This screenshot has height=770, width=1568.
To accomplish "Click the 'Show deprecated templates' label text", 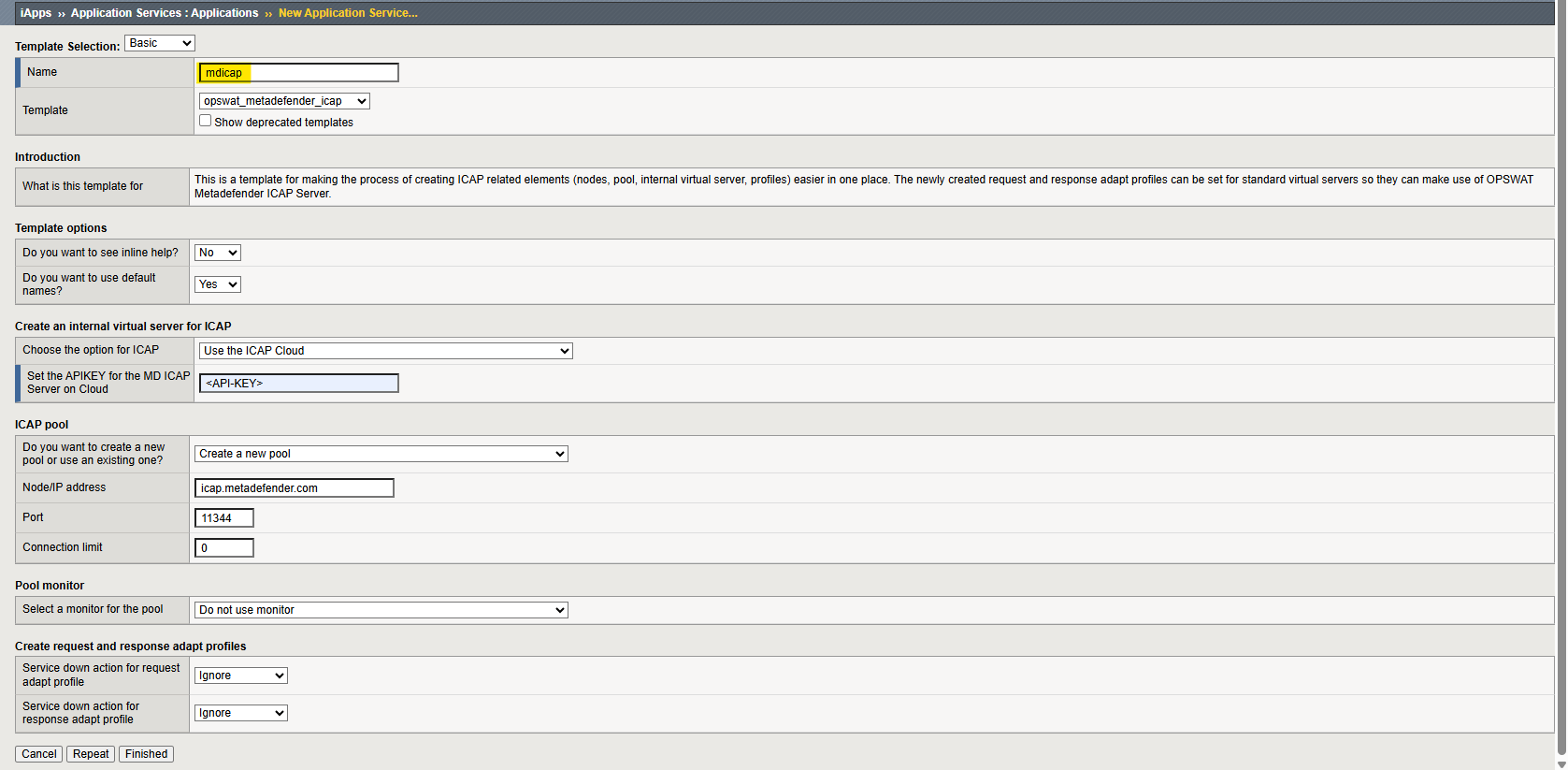I will [x=284, y=123].
